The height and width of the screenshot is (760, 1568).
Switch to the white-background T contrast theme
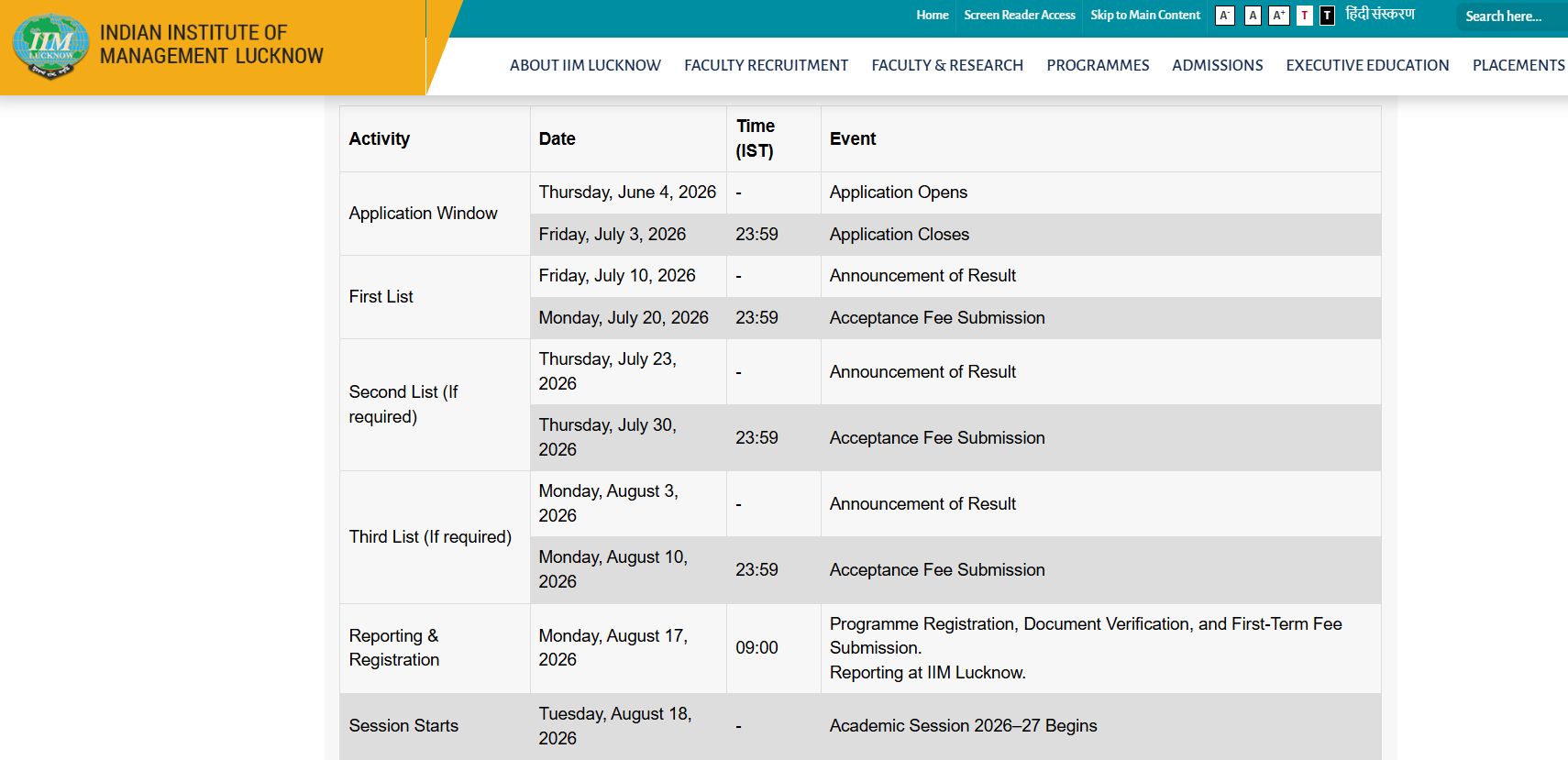(x=1305, y=16)
